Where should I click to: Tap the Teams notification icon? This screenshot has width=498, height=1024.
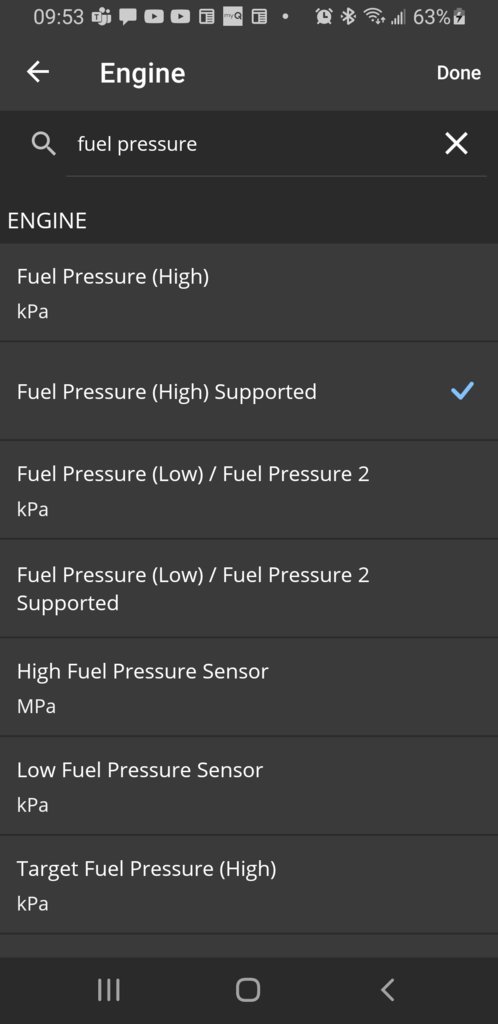point(102,17)
